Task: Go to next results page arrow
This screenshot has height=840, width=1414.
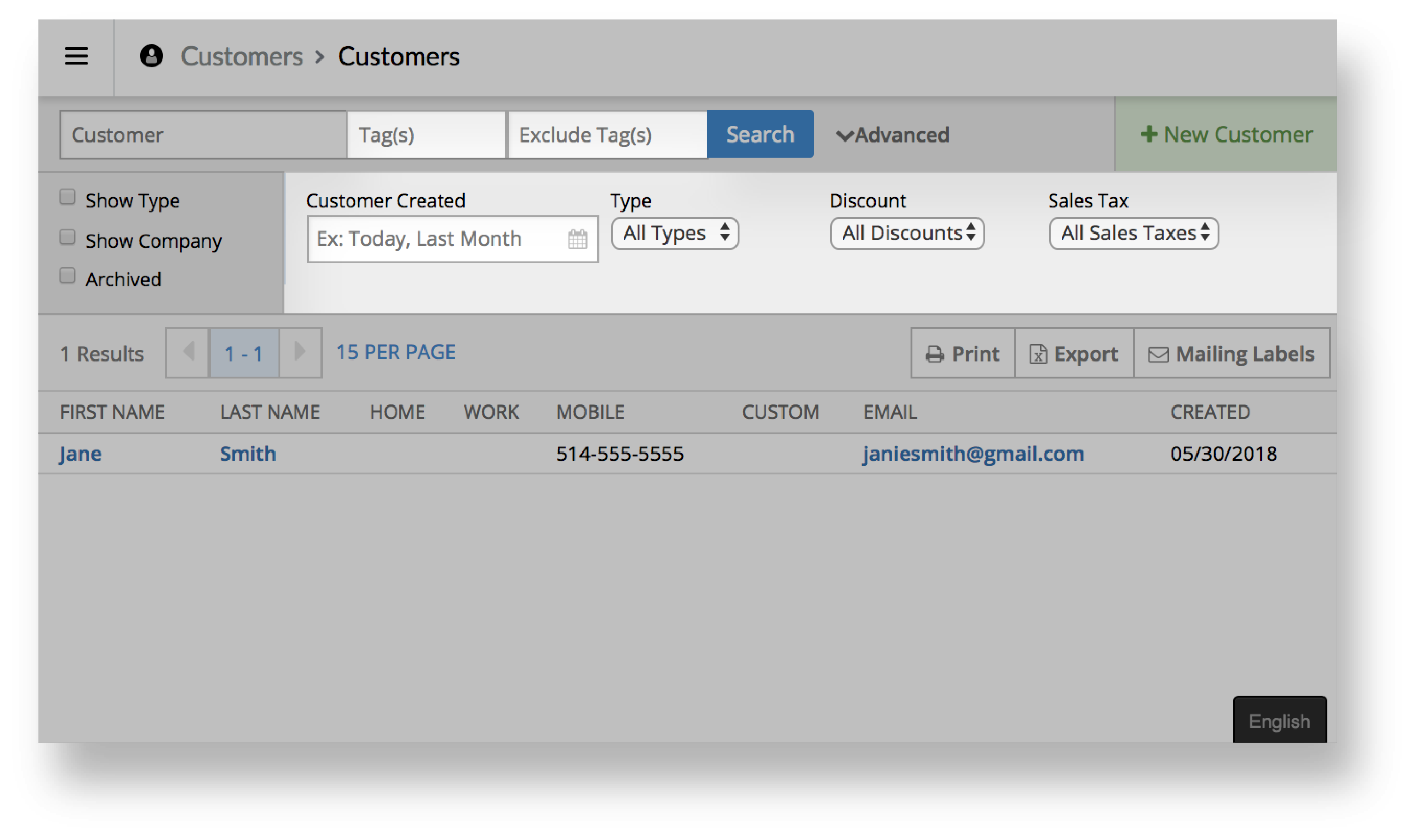Action: coord(300,352)
